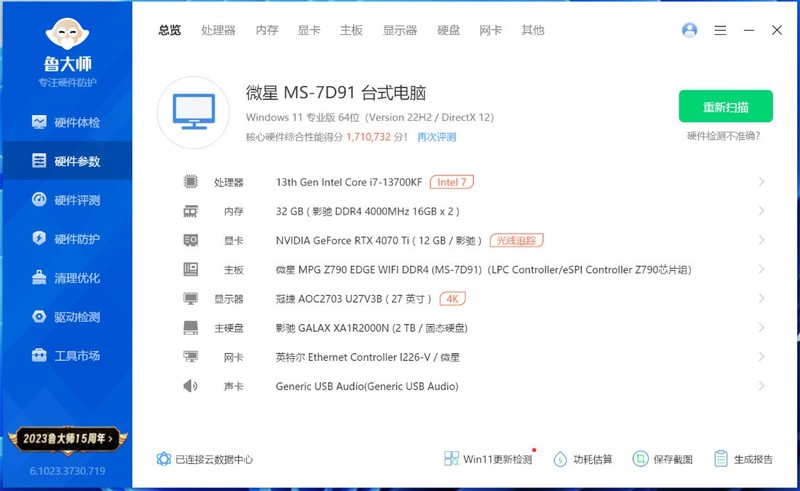This screenshot has height=491, width=800.
Task: Switch to the 总览 tab
Action: coord(169,30)
